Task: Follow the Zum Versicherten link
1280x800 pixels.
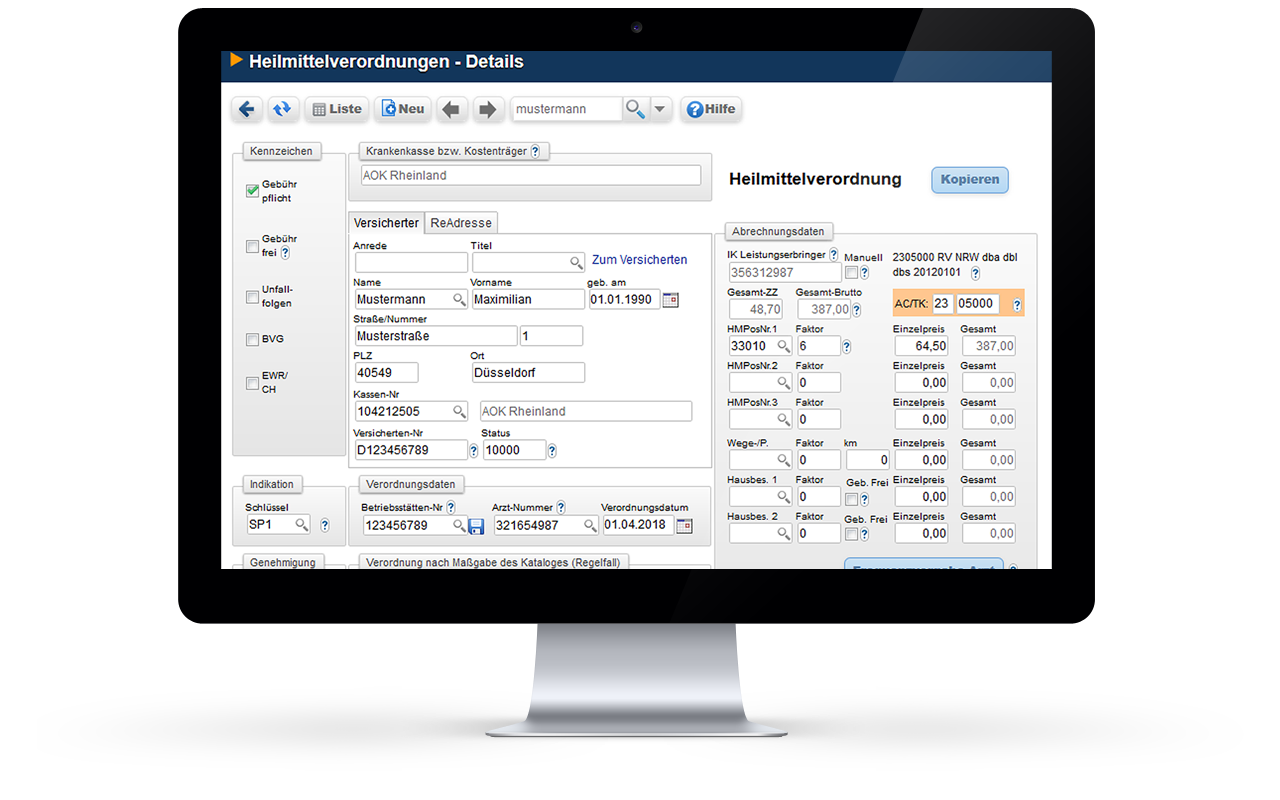Action: (639, 260)
